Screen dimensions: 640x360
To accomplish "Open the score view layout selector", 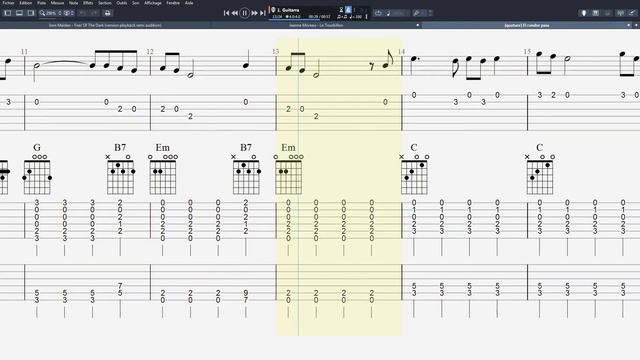I will coord(69,13).
